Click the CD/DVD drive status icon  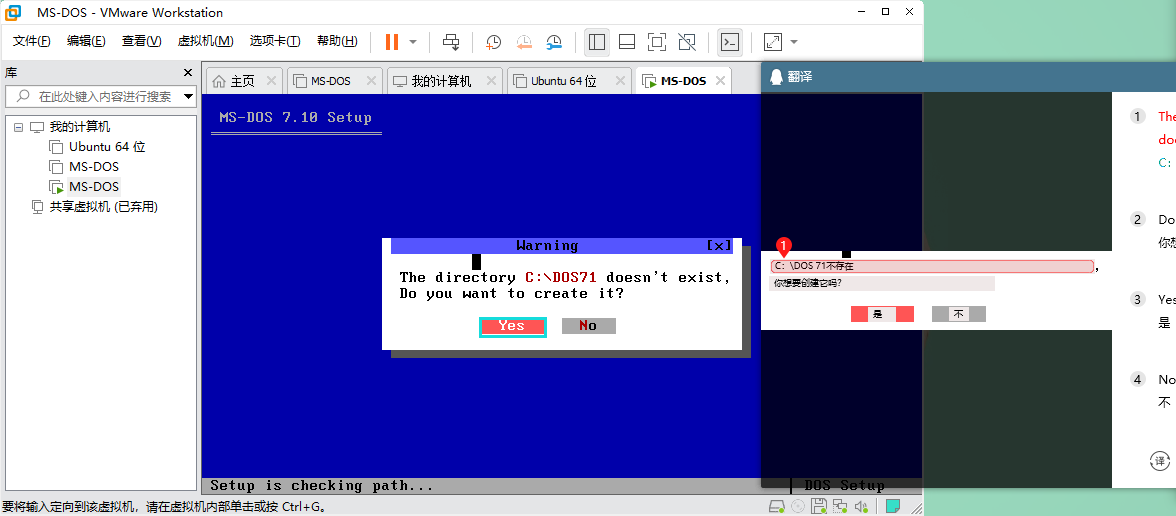pos(799,506)
